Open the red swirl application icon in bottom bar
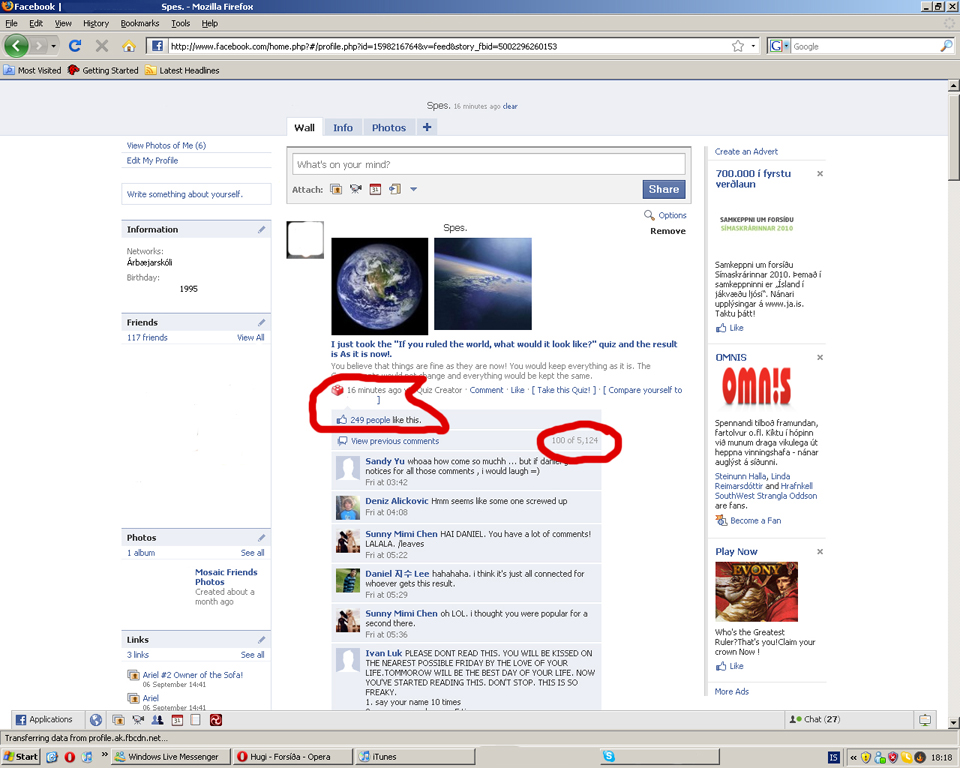Viewport: 960px width, 768px height. click(x=216, y=720)
